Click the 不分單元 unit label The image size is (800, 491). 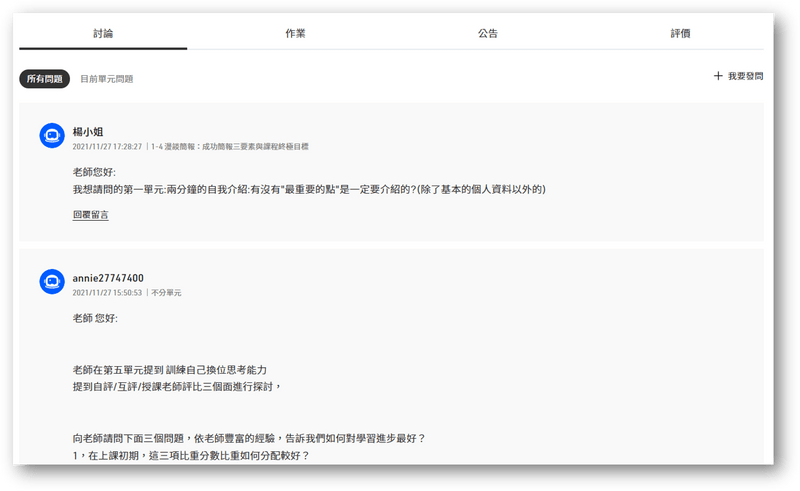[166, 293]
